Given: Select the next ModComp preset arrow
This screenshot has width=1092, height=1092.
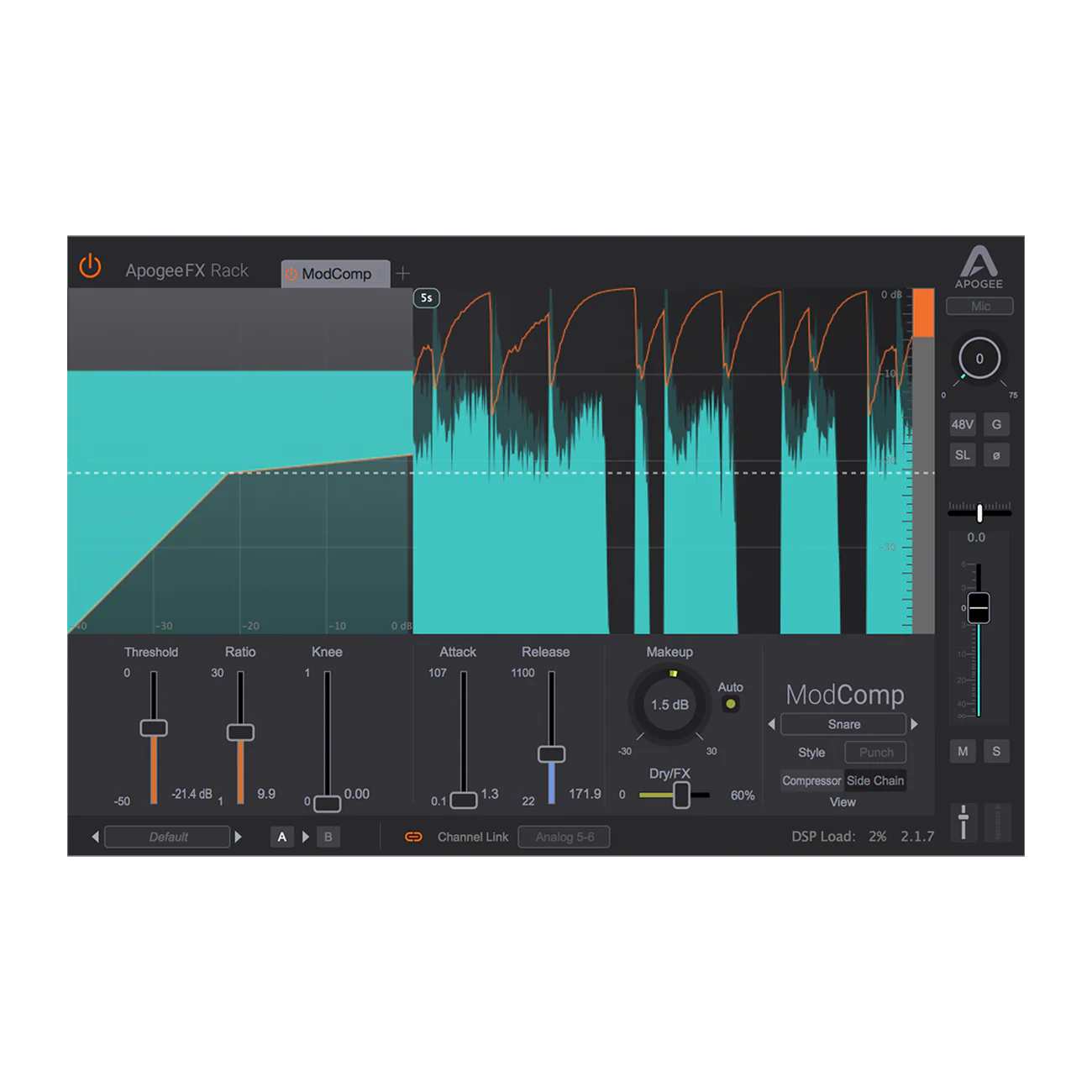Looking at the screenshot, I should [915, 724].
